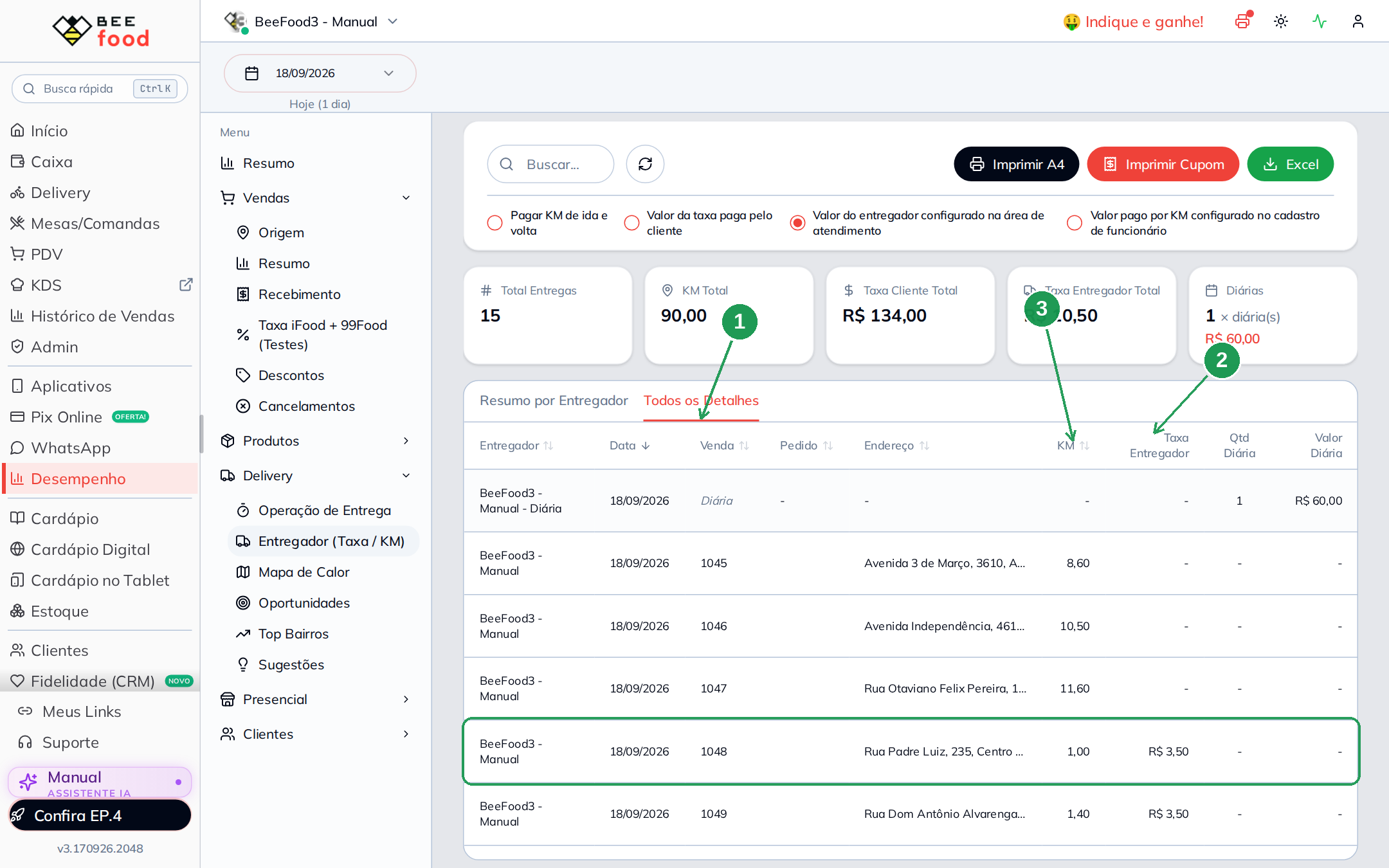Click address 'Avenida 3 de Março, 3610'
Screen dimensions: 1389x868
[x=945, y=563]
